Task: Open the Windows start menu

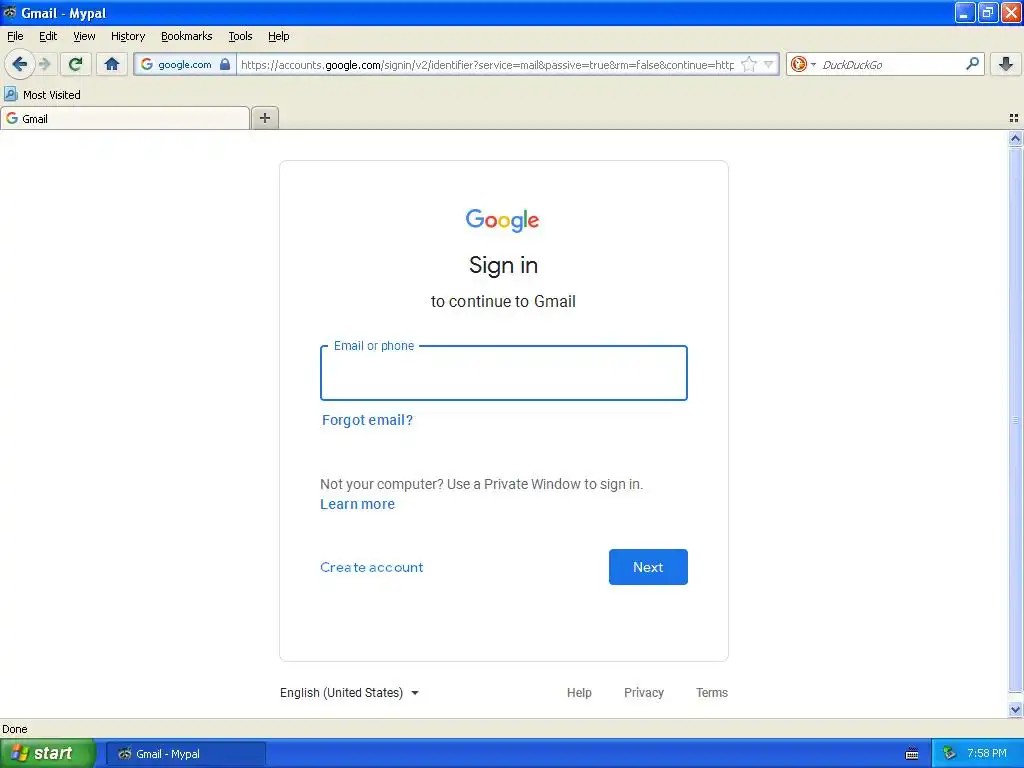Action: pyautogui.click(x=47, y=754)
